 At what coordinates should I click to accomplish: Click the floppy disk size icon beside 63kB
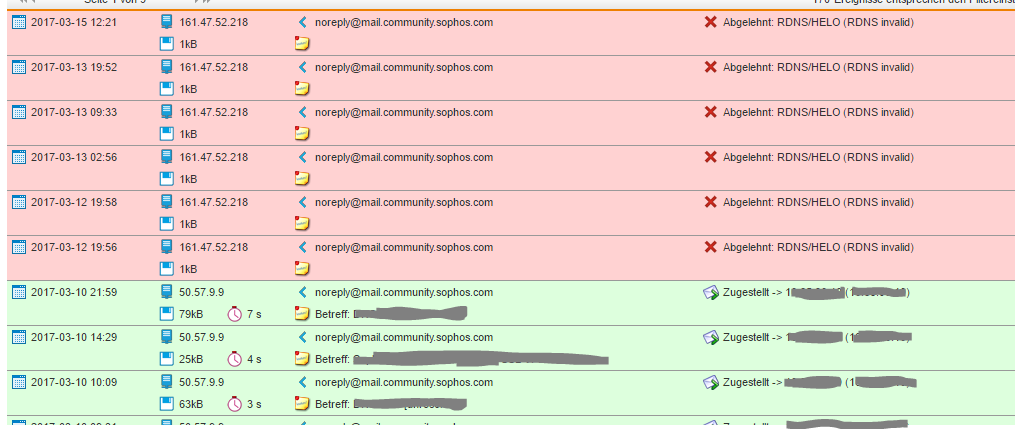[167, 404]
